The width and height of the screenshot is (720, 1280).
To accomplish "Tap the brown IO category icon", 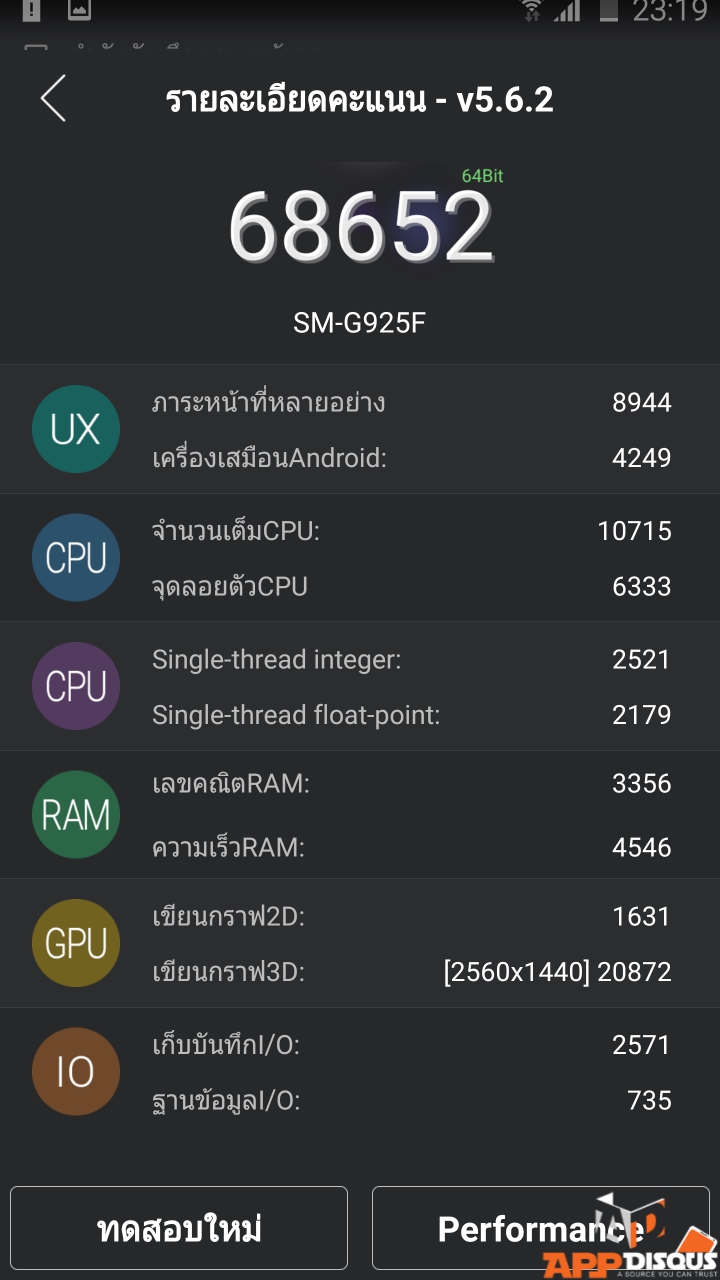I will click(x=76, y=1072).
